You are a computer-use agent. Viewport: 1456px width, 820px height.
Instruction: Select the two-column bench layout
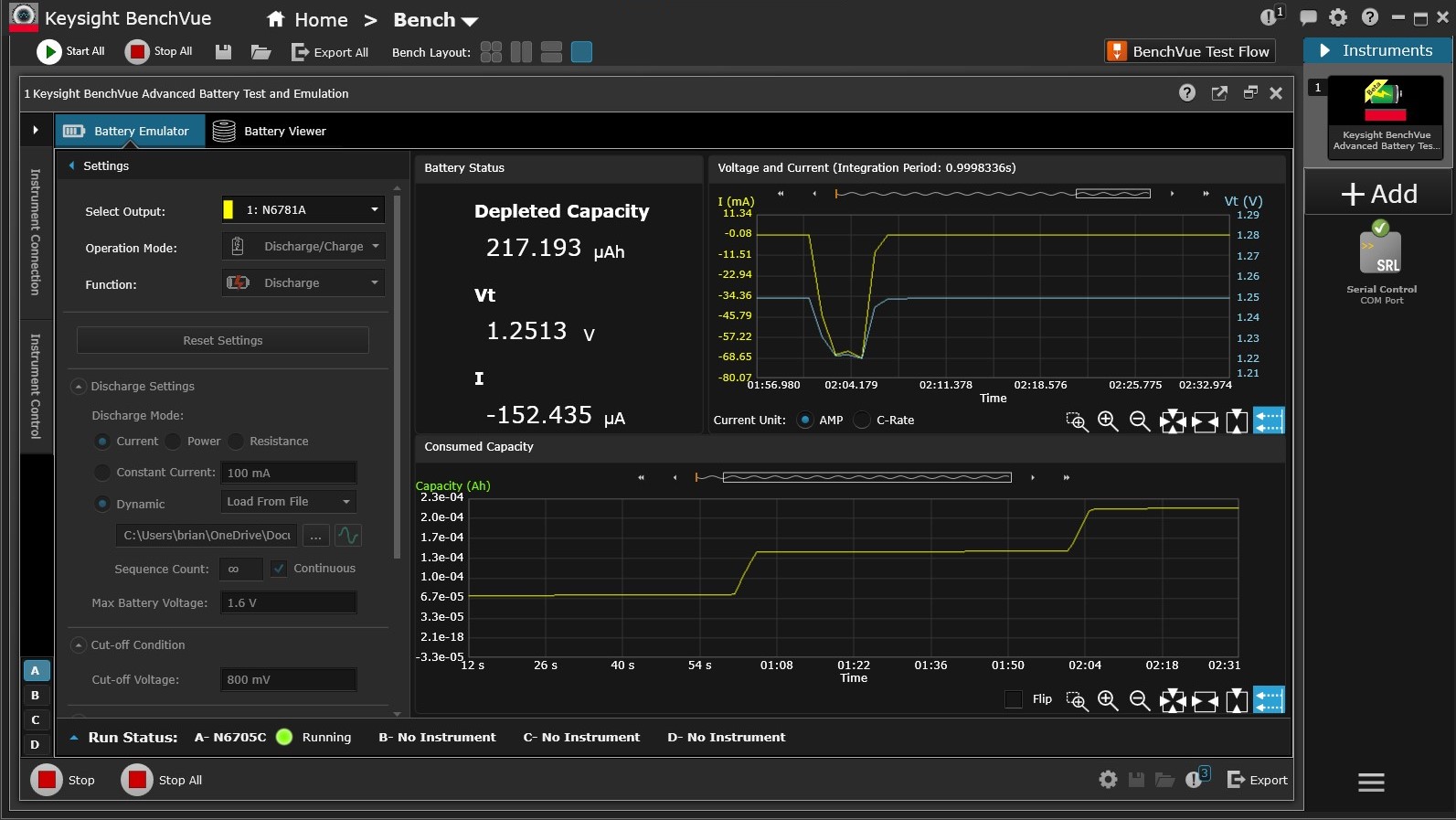tap(521, 52)
